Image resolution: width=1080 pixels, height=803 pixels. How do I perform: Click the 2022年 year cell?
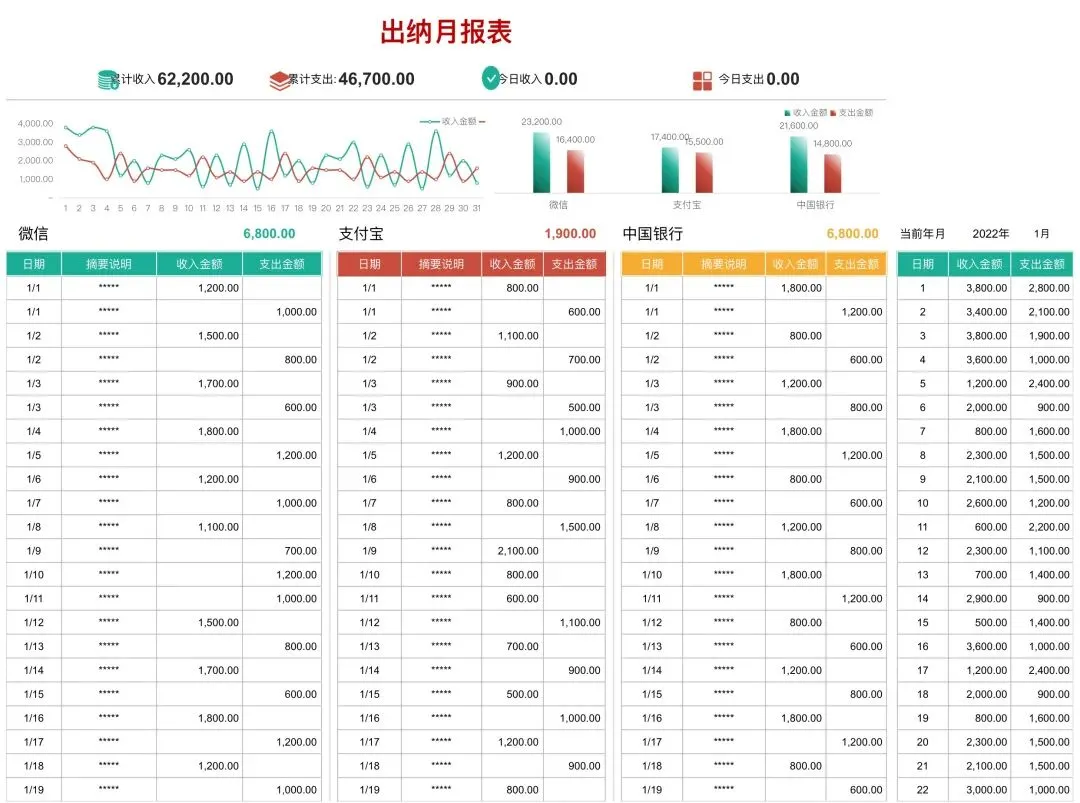click(990, 234)
